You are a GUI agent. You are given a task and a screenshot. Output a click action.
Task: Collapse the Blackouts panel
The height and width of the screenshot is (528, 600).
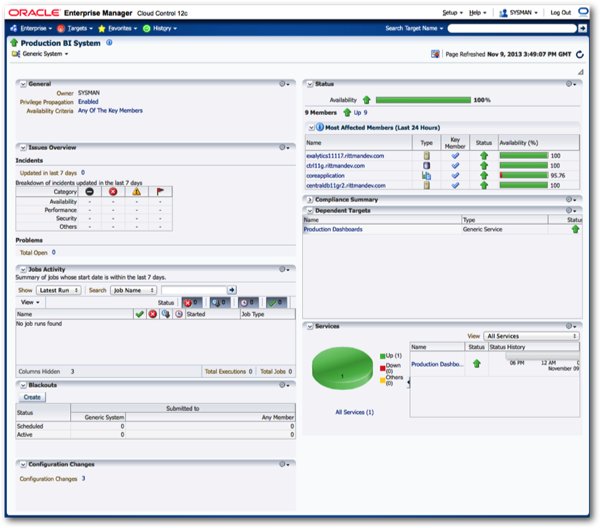point(23,385)
